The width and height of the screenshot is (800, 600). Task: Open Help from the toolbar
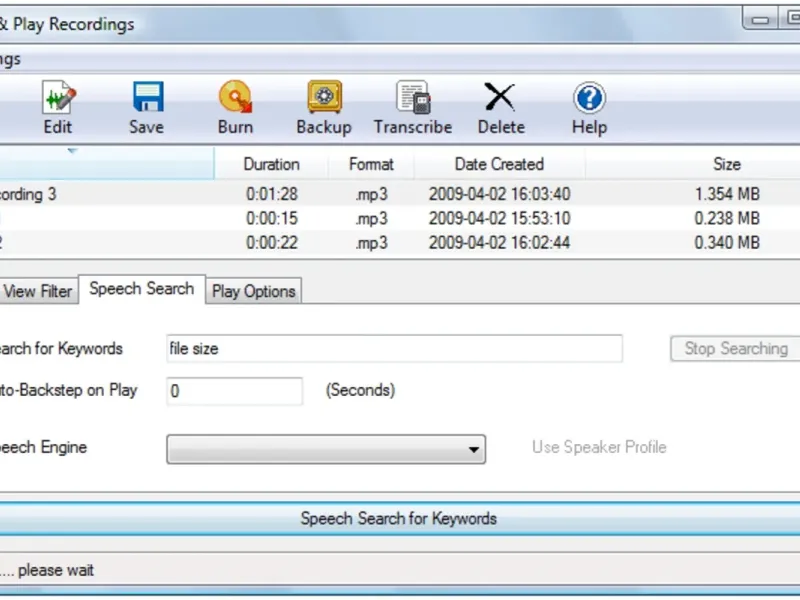[x=589, y=108]
